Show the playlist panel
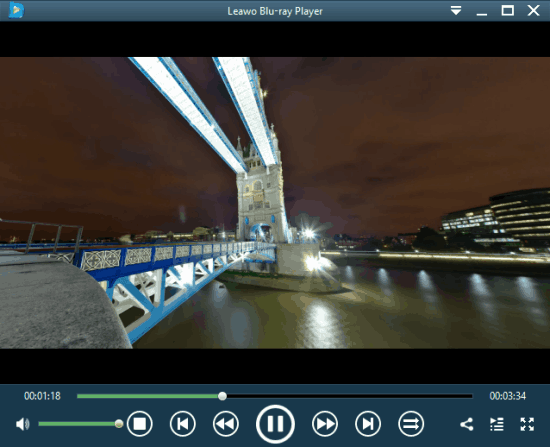 497,424
